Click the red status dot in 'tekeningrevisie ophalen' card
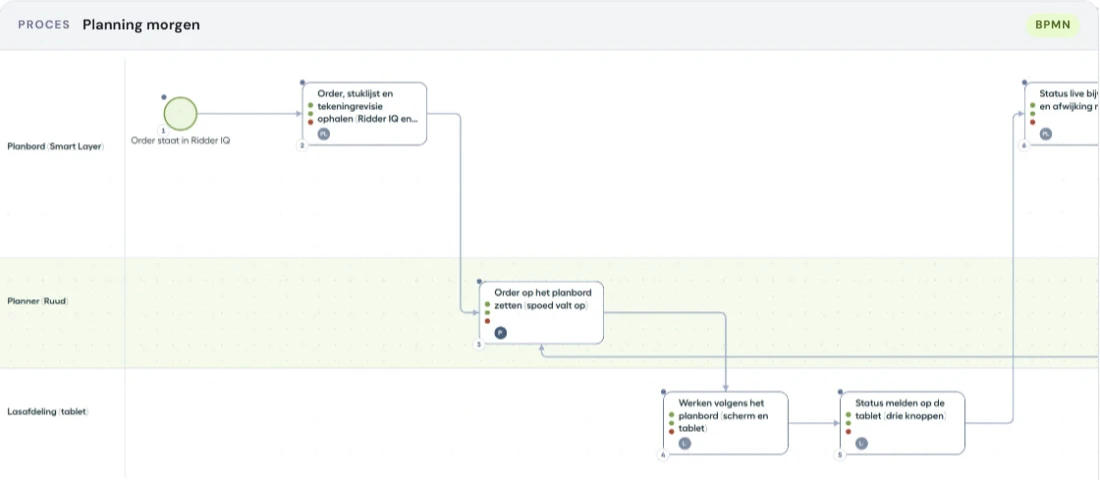The image size is (1100, 480). click(x=310, y=122)
